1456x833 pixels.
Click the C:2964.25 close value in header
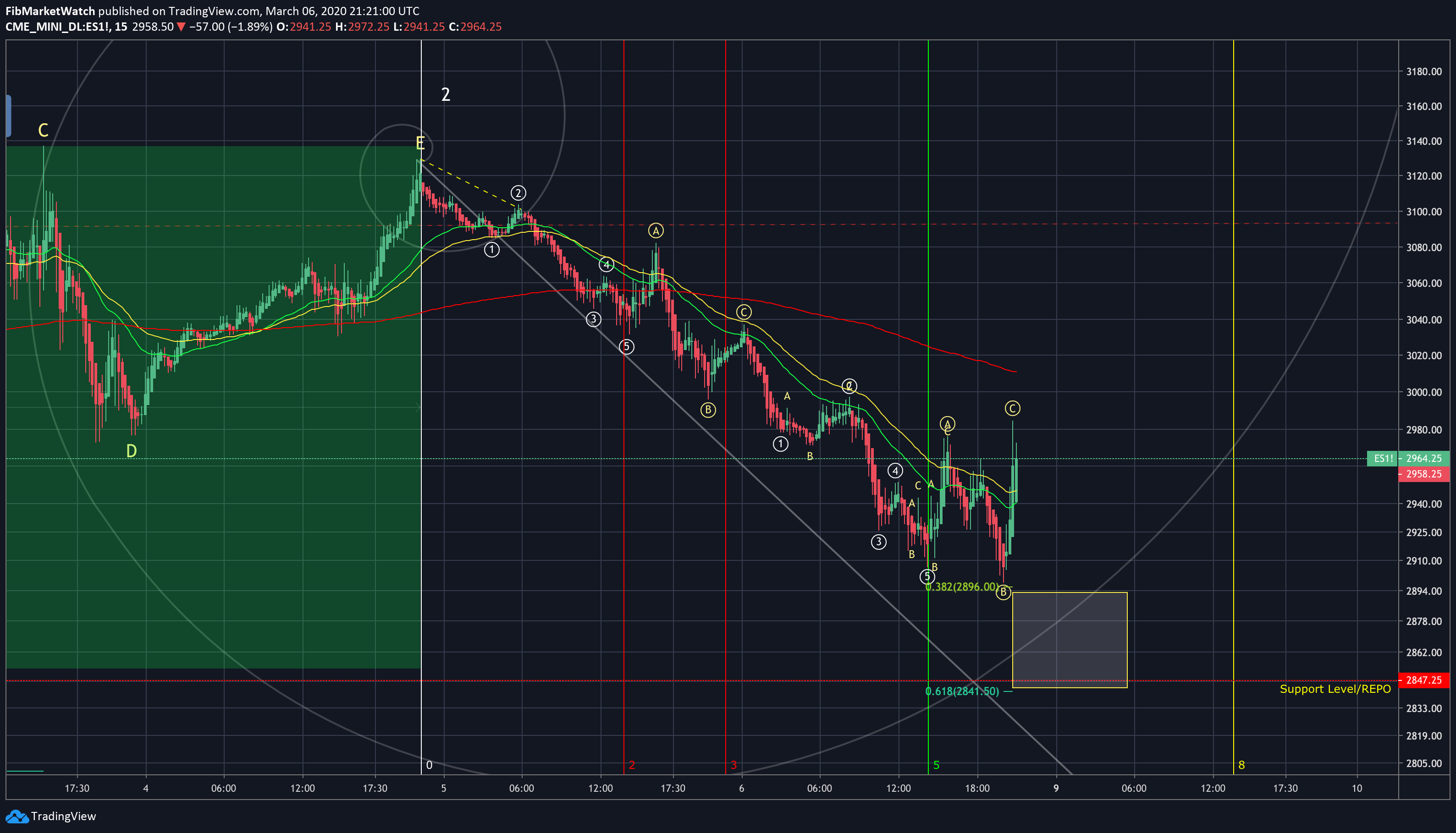pos(475,27)
